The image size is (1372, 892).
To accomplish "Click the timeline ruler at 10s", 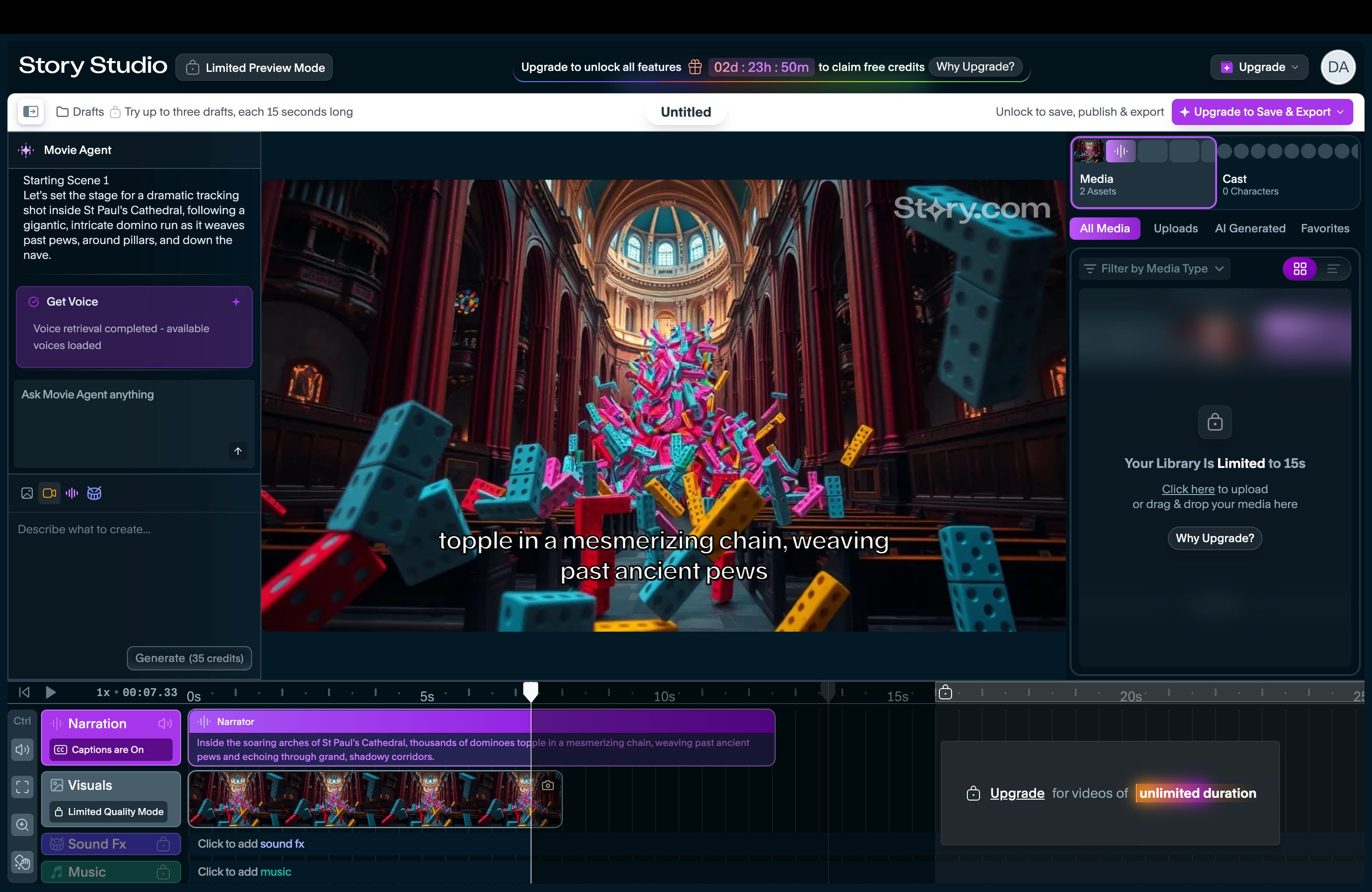I will tap(664, 696).
